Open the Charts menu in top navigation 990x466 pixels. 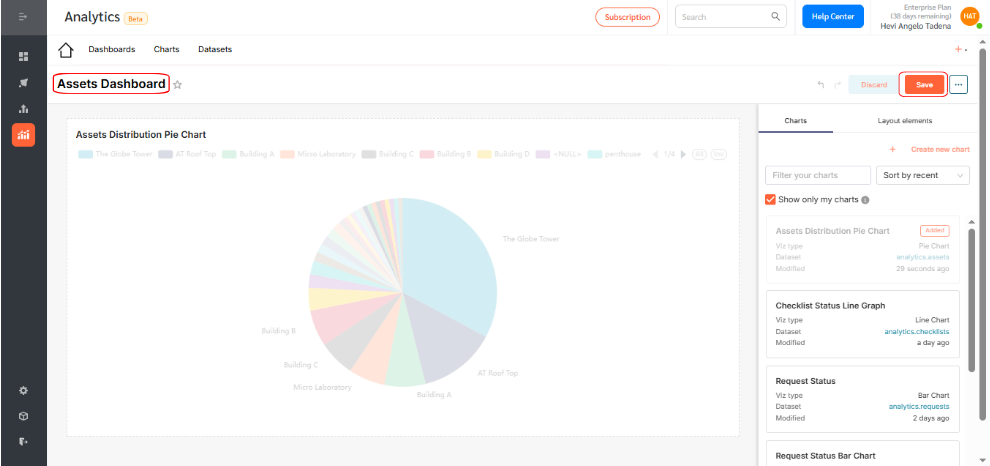167,49
